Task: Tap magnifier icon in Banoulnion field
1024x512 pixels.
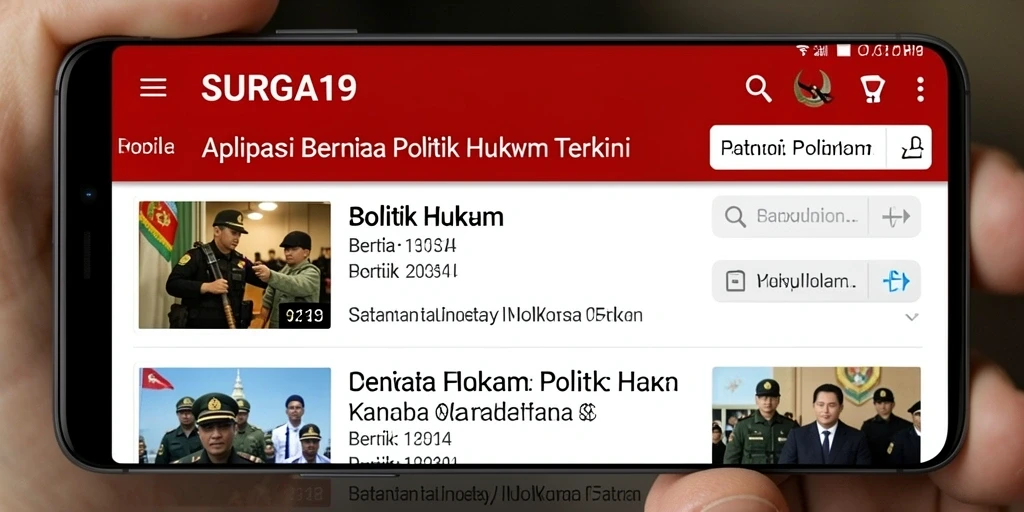Action: click(735, 217)
